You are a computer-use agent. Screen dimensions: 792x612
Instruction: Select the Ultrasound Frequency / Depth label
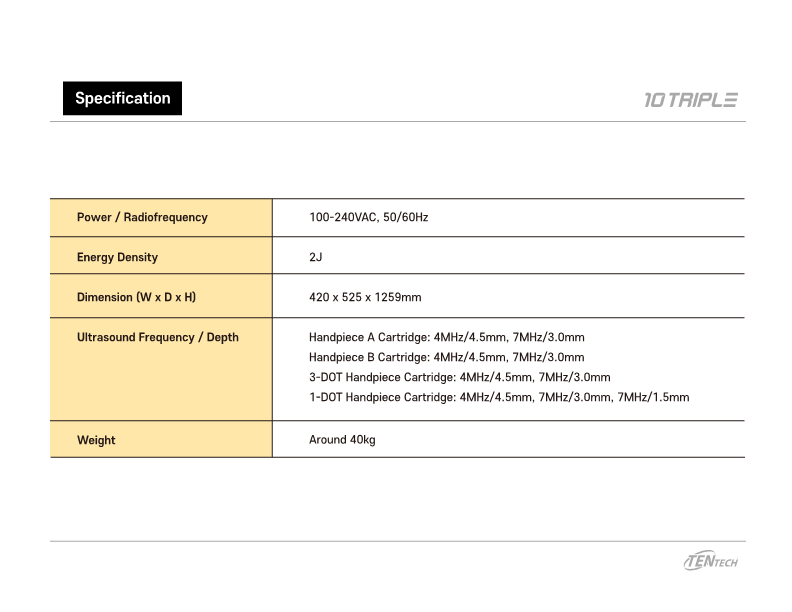[x=157, y=337]
